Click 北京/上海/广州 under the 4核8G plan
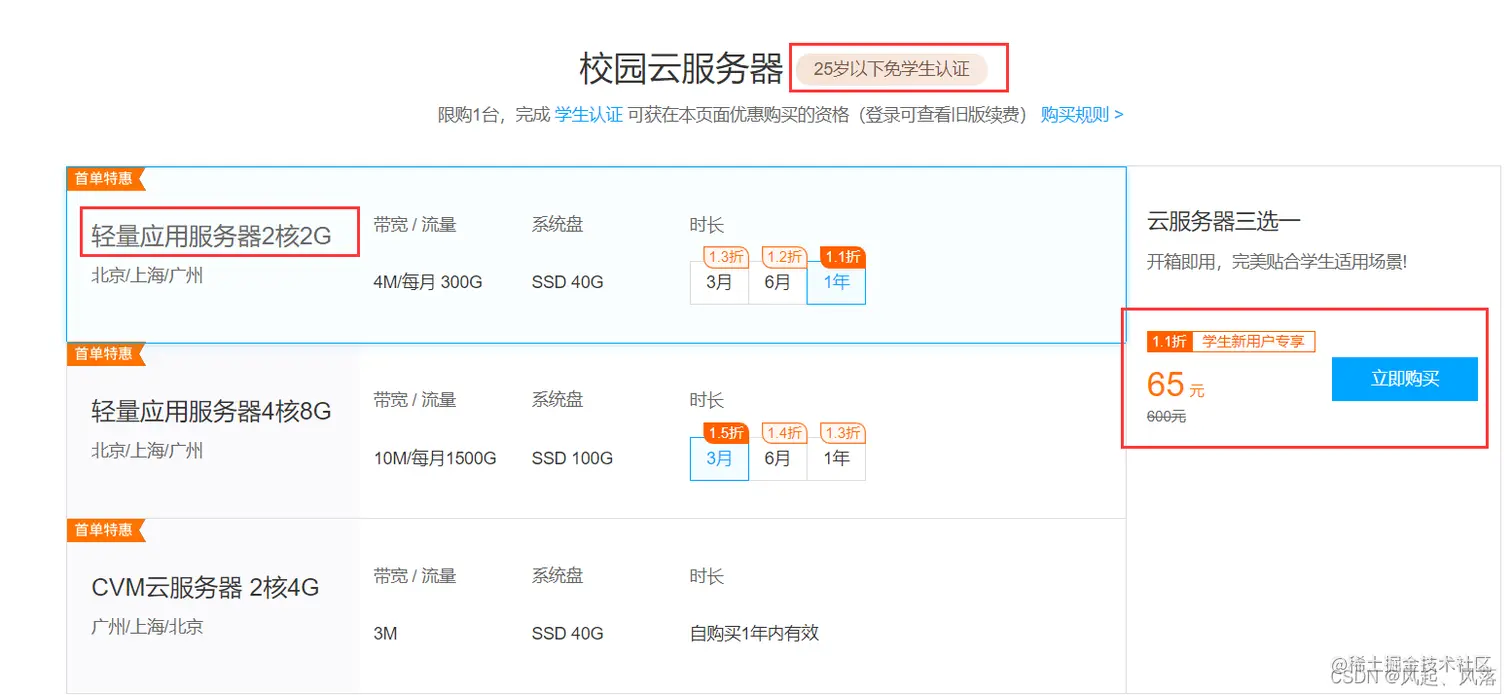The image size is (1512, 695). pyautogui.click(x=147, y=451)
